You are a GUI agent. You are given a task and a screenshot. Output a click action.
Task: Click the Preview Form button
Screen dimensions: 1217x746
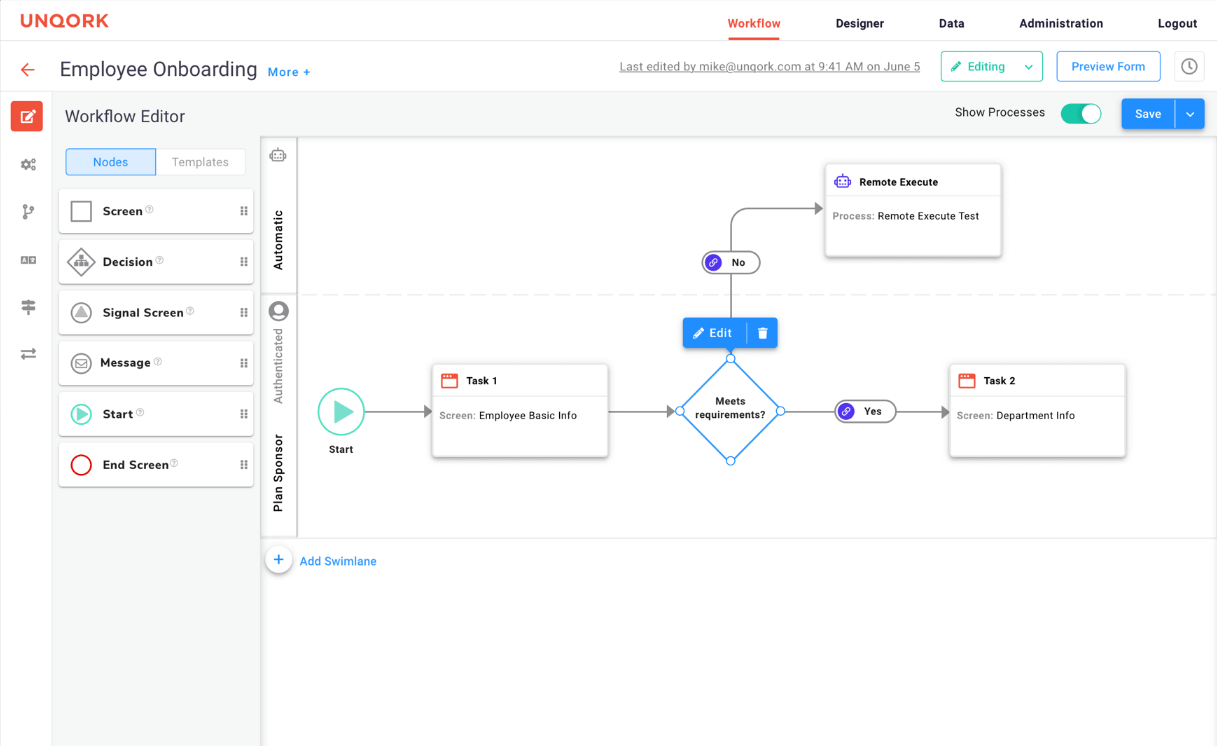tap(1108, 67)
